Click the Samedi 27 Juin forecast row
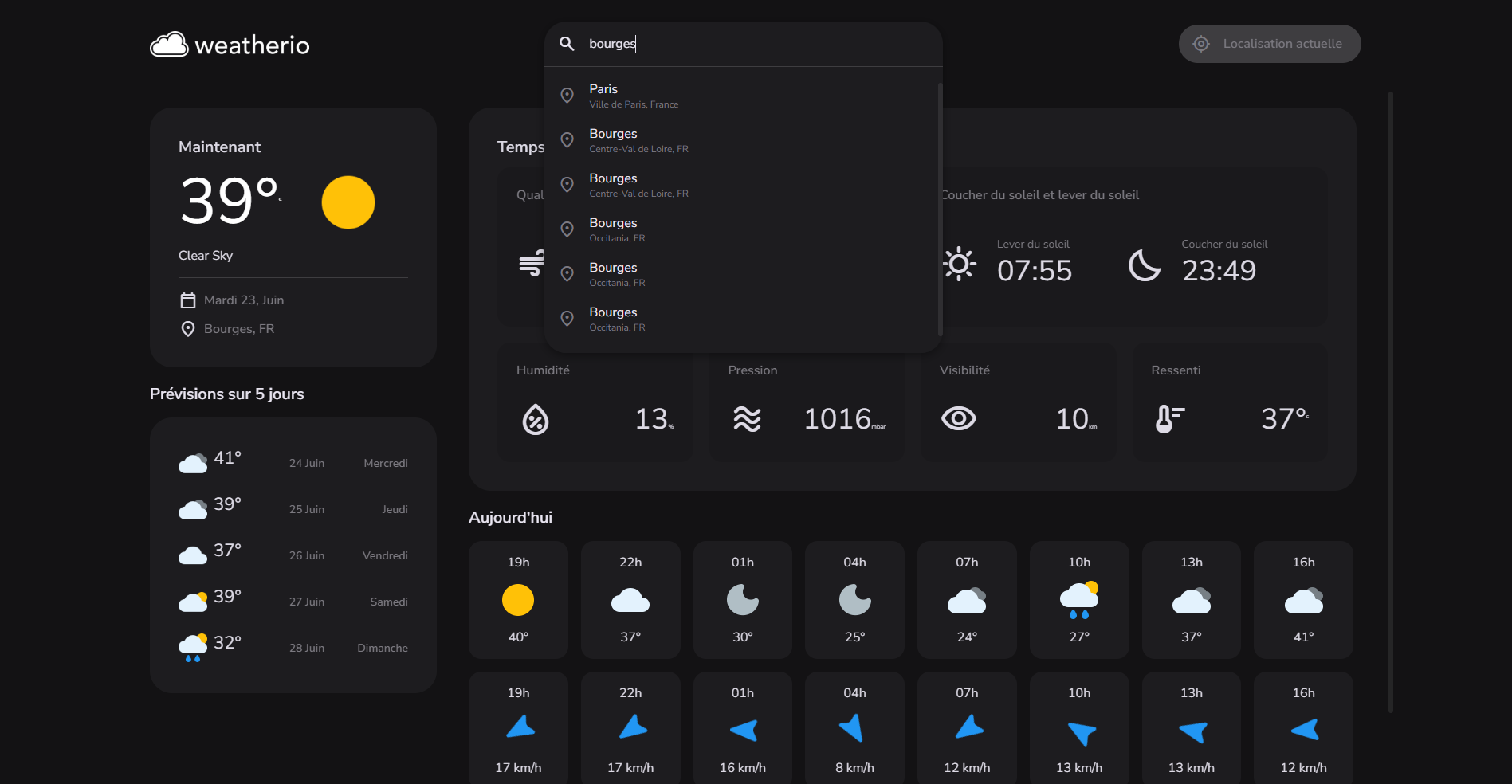This screenshot has width=1512, height=784. [x=293, y=602]
